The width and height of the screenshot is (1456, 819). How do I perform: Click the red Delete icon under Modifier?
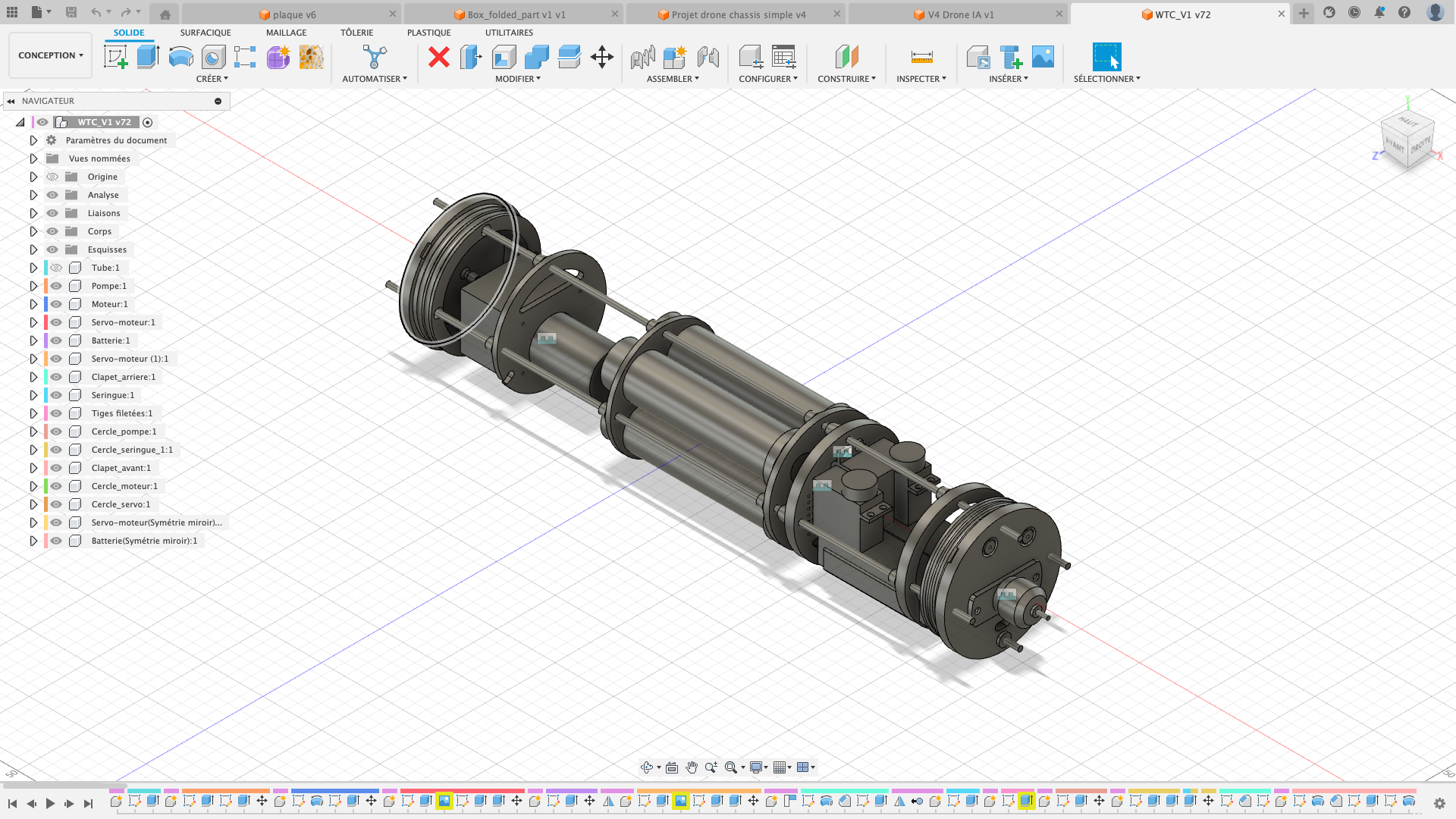coord(439,57)
